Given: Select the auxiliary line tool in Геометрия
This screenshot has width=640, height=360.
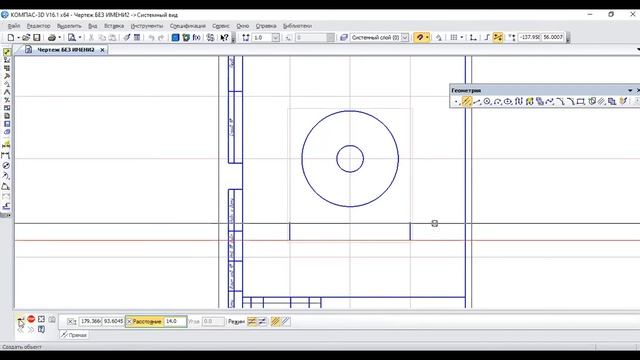Looking at the screenshot, I should point(467,101).
